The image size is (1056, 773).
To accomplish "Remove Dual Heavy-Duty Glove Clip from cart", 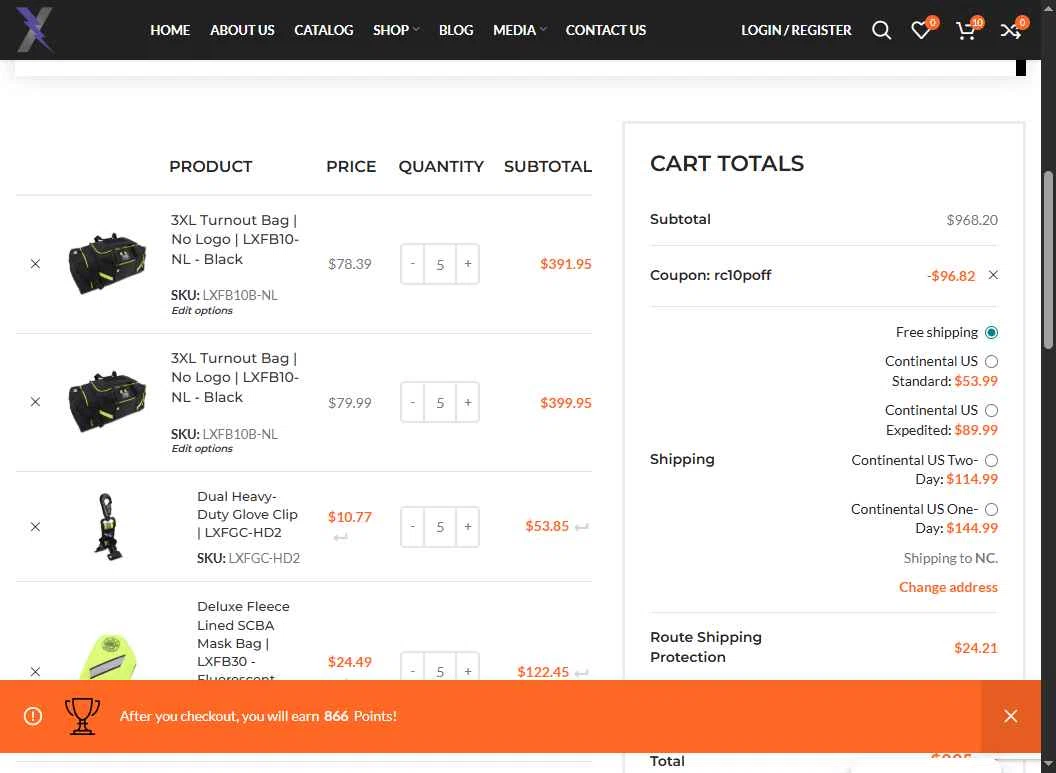I will (36, 527).
